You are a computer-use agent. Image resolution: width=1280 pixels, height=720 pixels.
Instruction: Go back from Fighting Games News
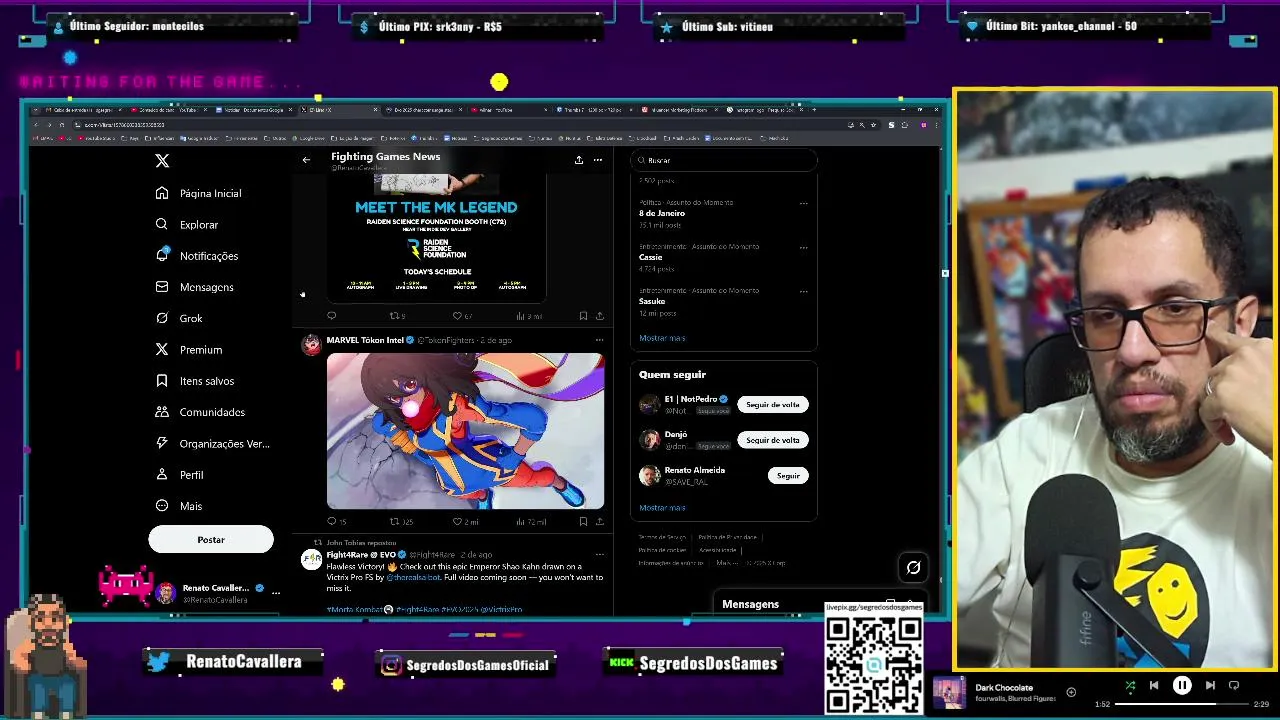point(306,160)
